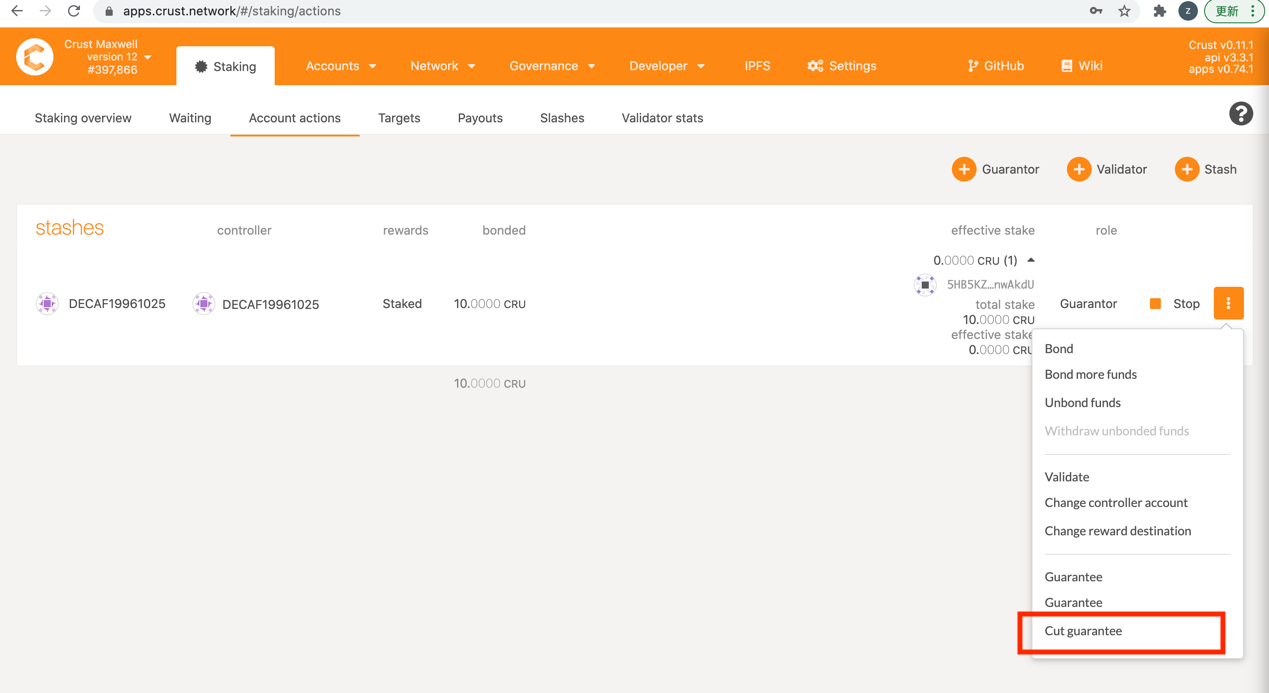Add a new Guarantor
The width and height of the screenshot is (1269, 693).
coord(996,169)
